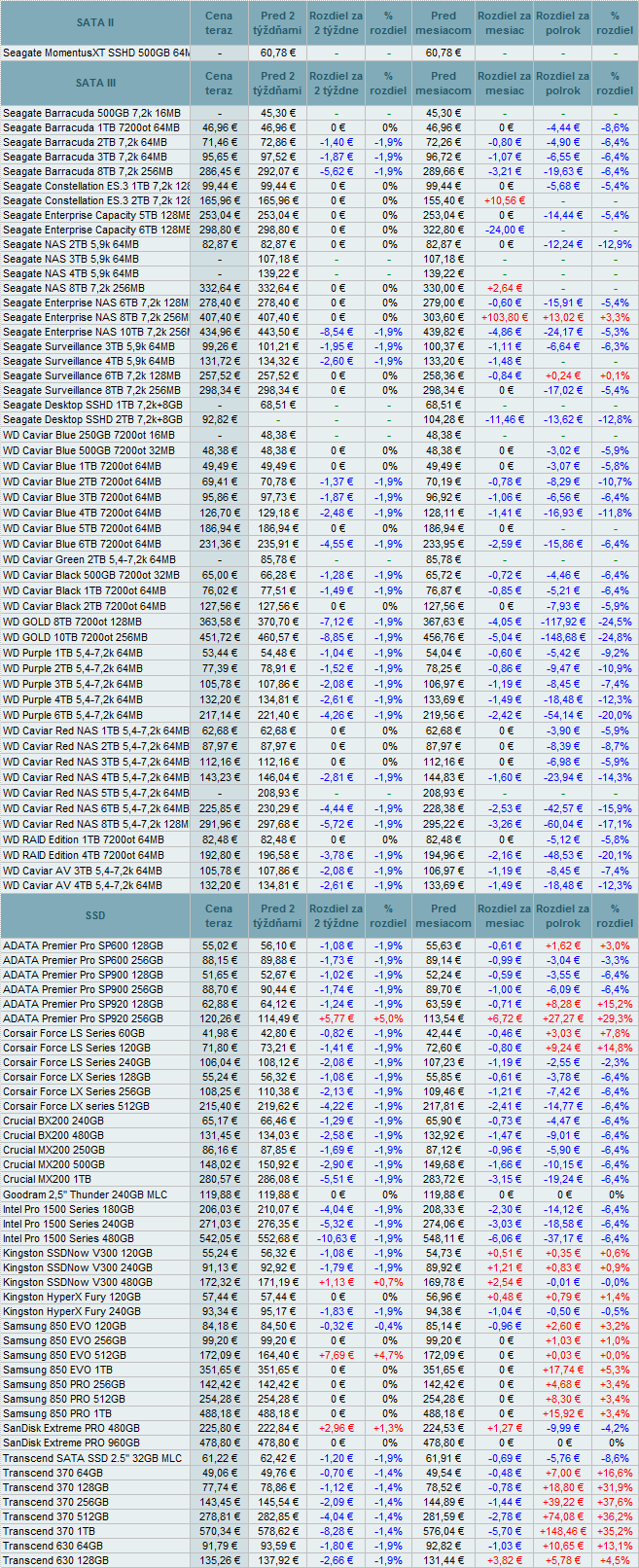This screenshot has width=639, height=1568.
Task: Click the -117,92 € half-year difference value
Action: 562,622
